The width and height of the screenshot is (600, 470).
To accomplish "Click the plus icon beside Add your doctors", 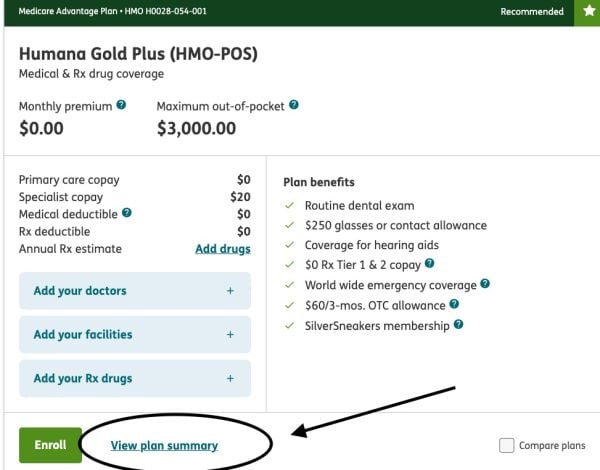I will click(x=230, y=291).
